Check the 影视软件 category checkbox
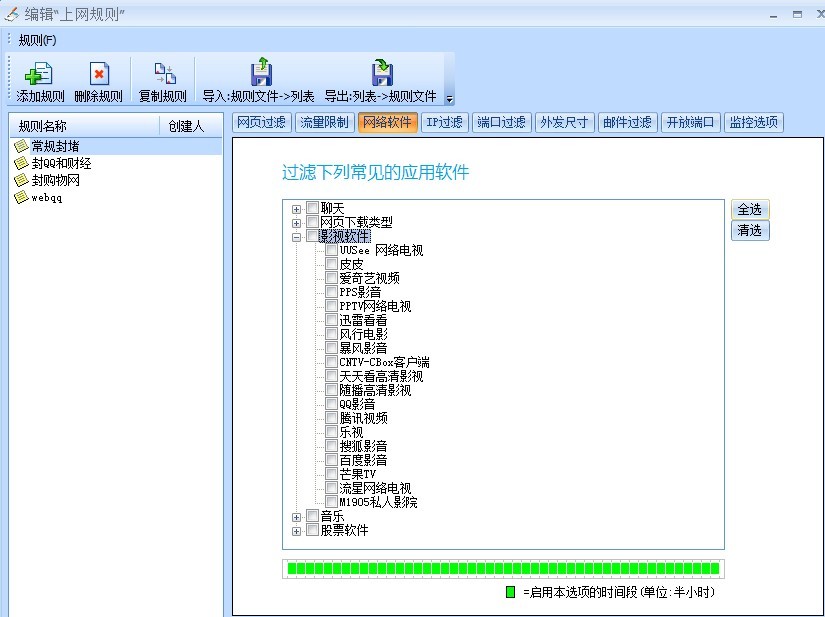This screenshot has height=617, width=825. coord(313,236)
